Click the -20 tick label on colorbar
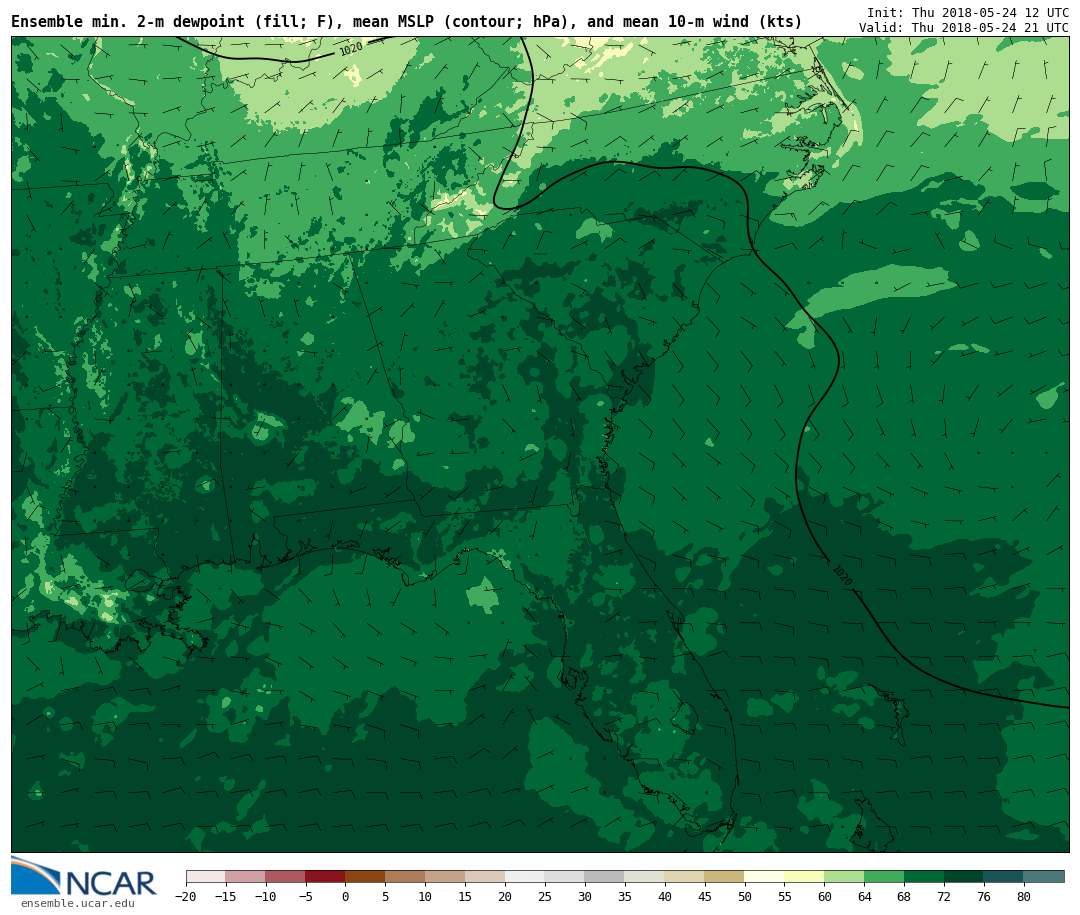This screenshot has width=1080, height=915. coord(185,897)
